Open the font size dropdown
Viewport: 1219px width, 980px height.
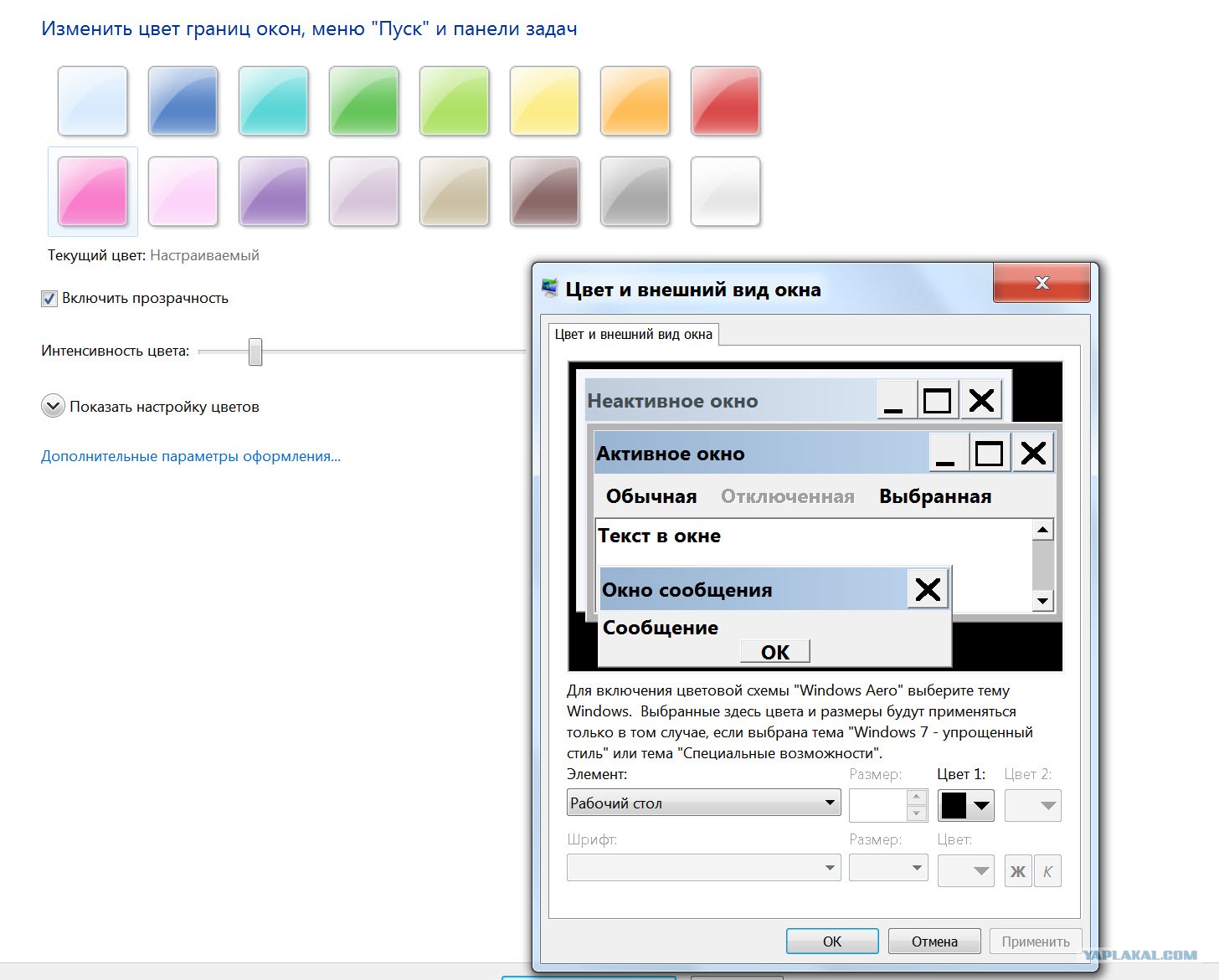(x=888, y=868)
